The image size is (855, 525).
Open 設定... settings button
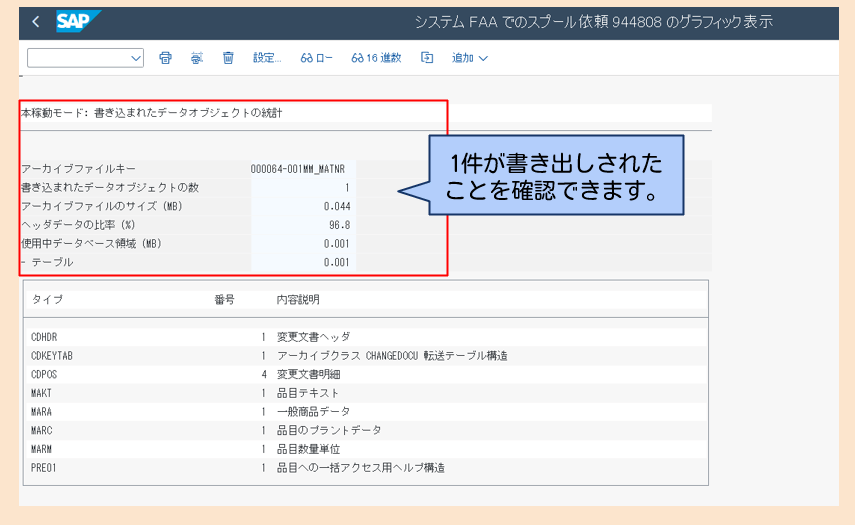point(267,58)
